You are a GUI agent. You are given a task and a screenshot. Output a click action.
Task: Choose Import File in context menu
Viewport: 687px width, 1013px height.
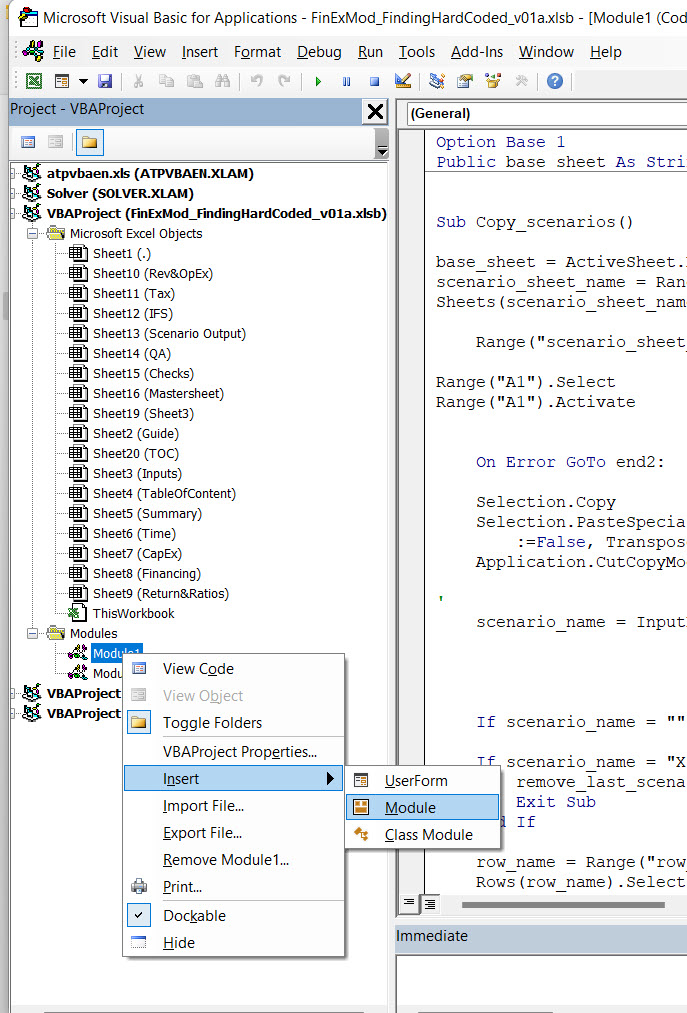(233, 806)
